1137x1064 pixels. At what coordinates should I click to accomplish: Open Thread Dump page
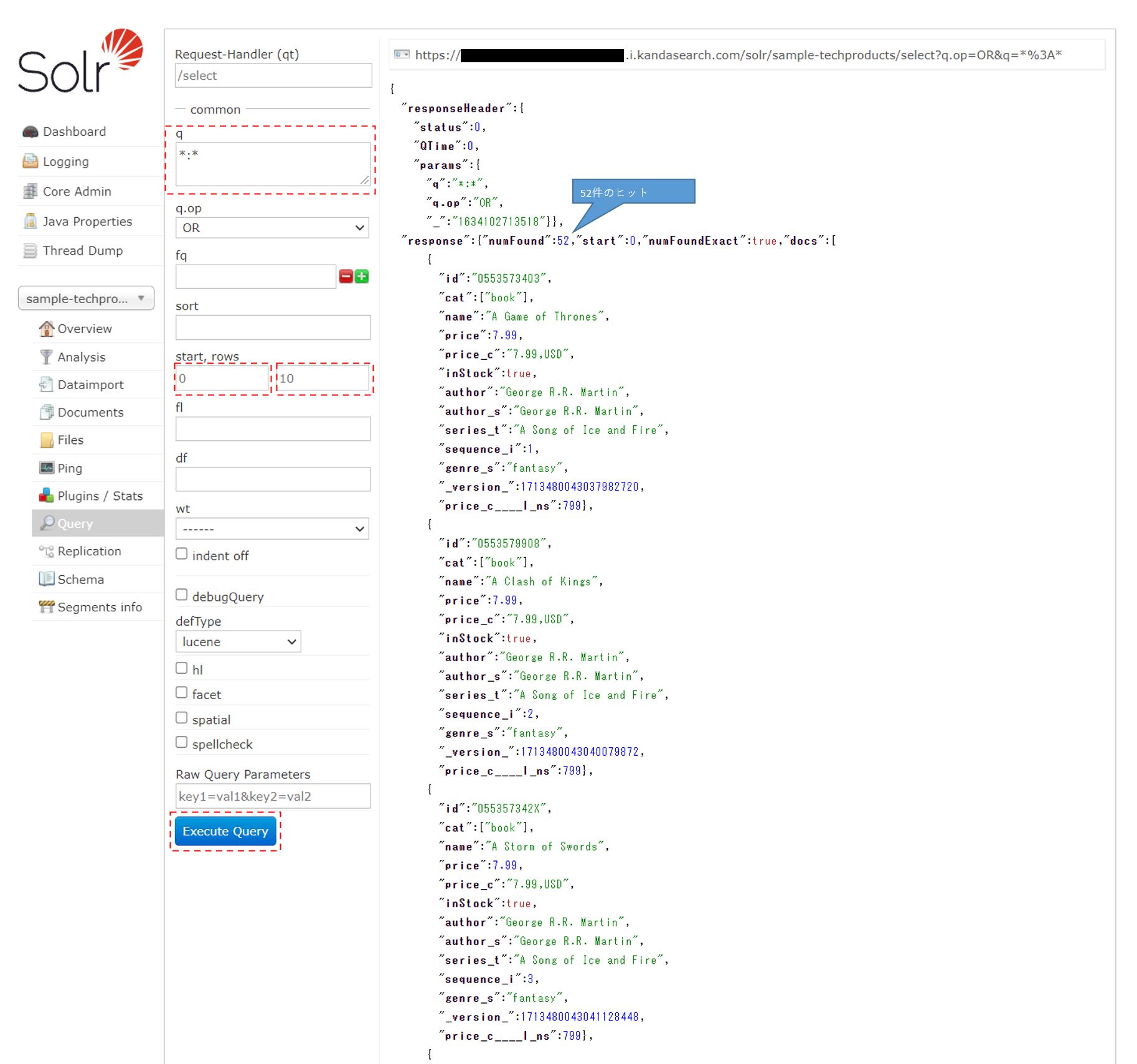(83, 251)
